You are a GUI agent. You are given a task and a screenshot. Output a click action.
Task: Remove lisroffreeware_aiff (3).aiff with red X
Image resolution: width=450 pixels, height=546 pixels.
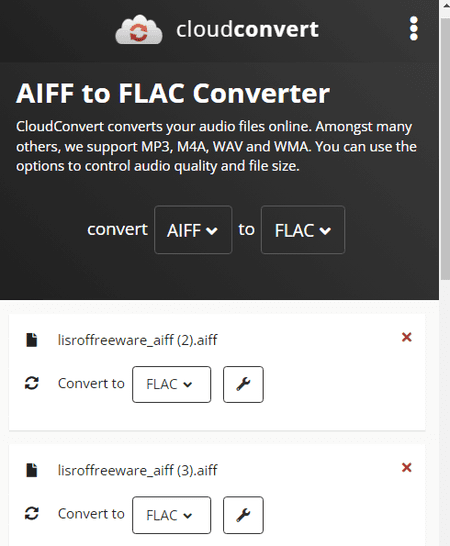[x=406, y=467]
